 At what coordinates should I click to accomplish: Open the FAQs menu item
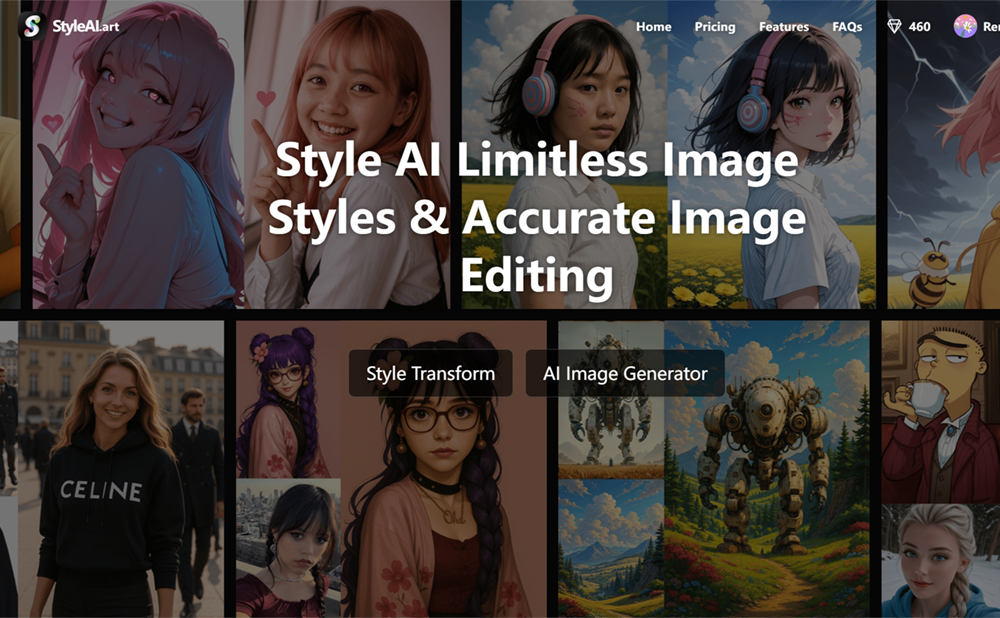(x=846, y=27)
